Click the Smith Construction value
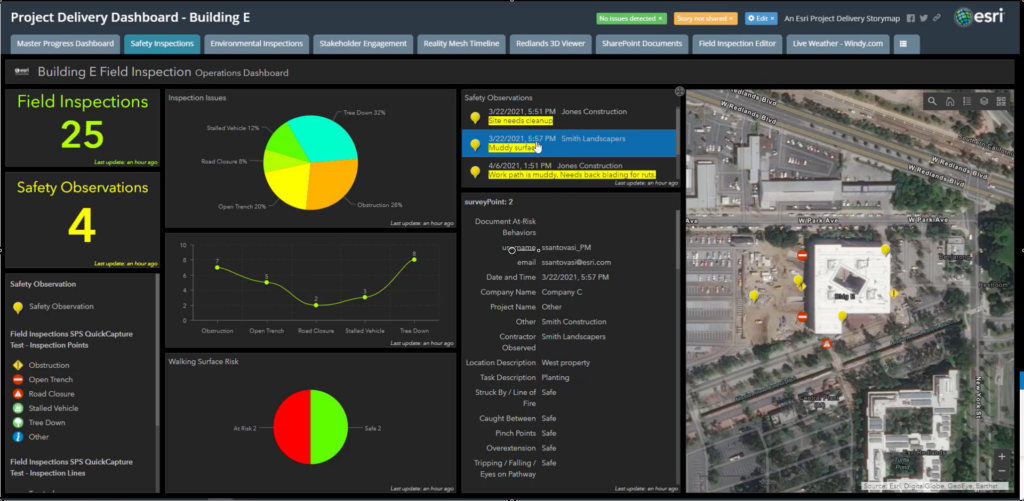 [x=574, y=322]
